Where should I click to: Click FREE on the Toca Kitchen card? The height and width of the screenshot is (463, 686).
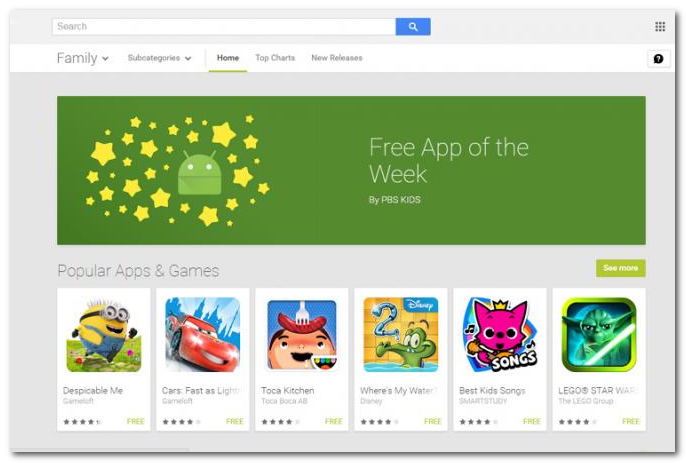(x=334, y=421)
